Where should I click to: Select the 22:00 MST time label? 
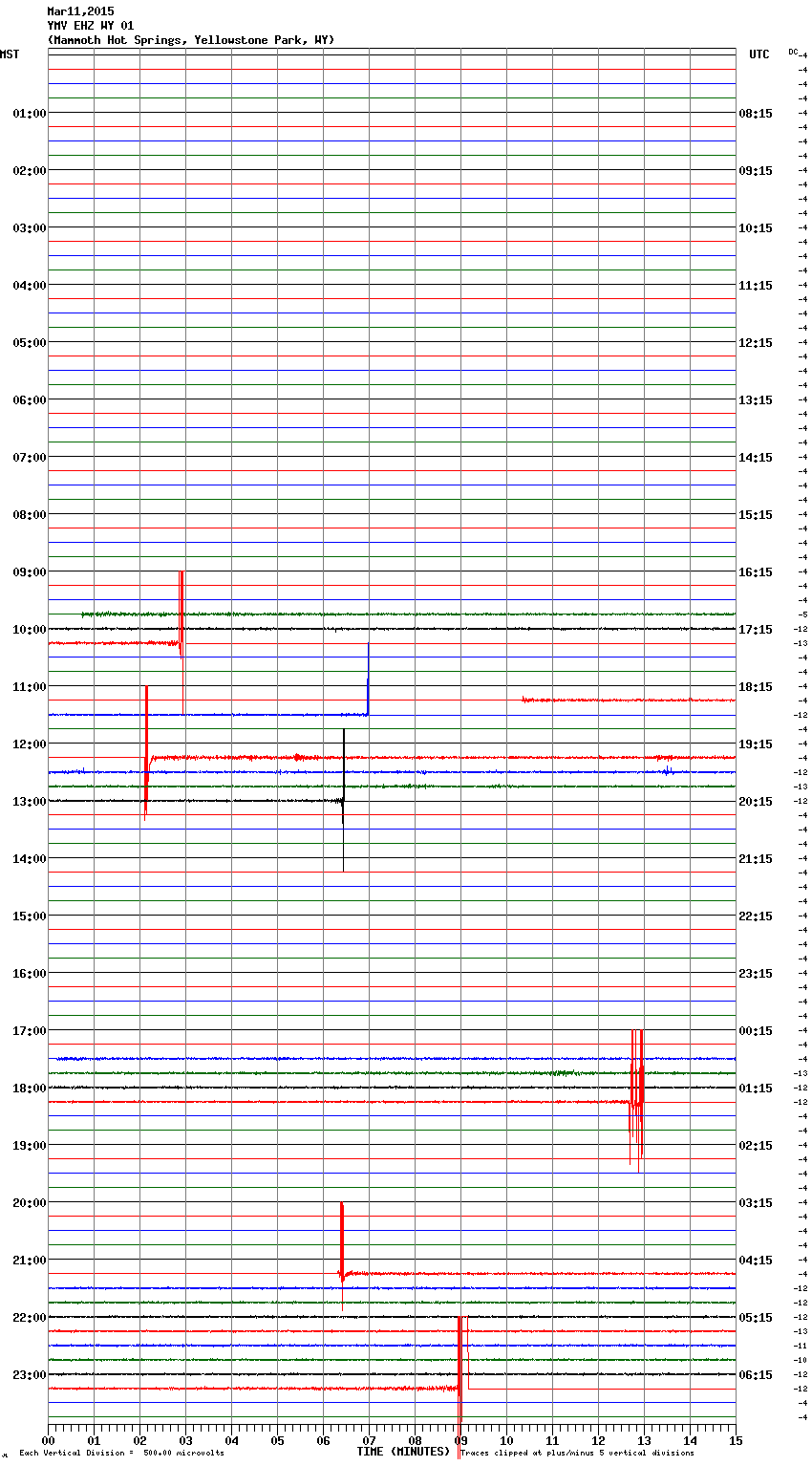30,1318
